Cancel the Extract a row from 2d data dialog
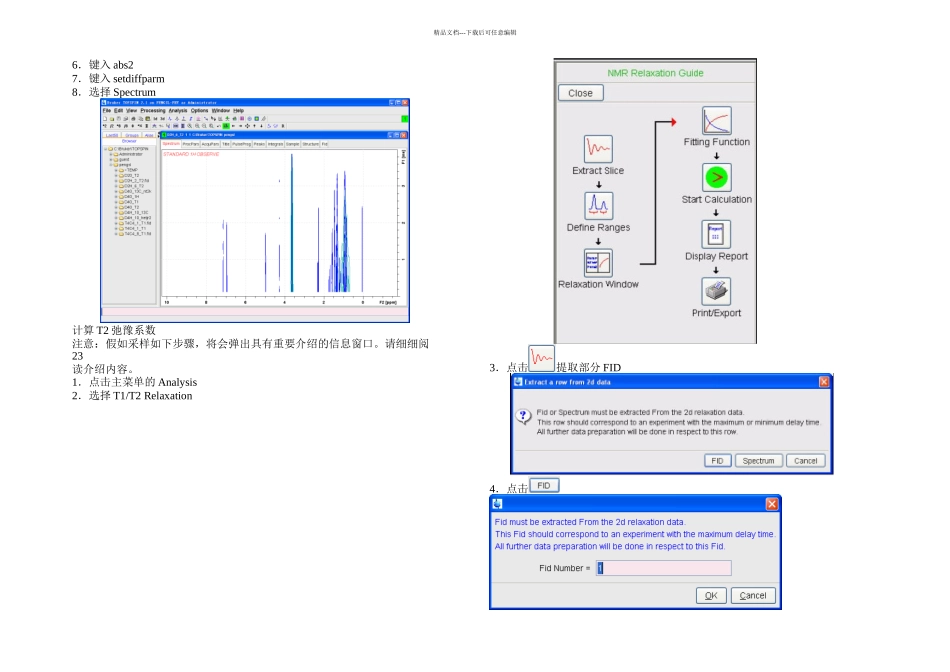This screenshot has height=672, width=950. pyautogui.click(x=805, y=461)
